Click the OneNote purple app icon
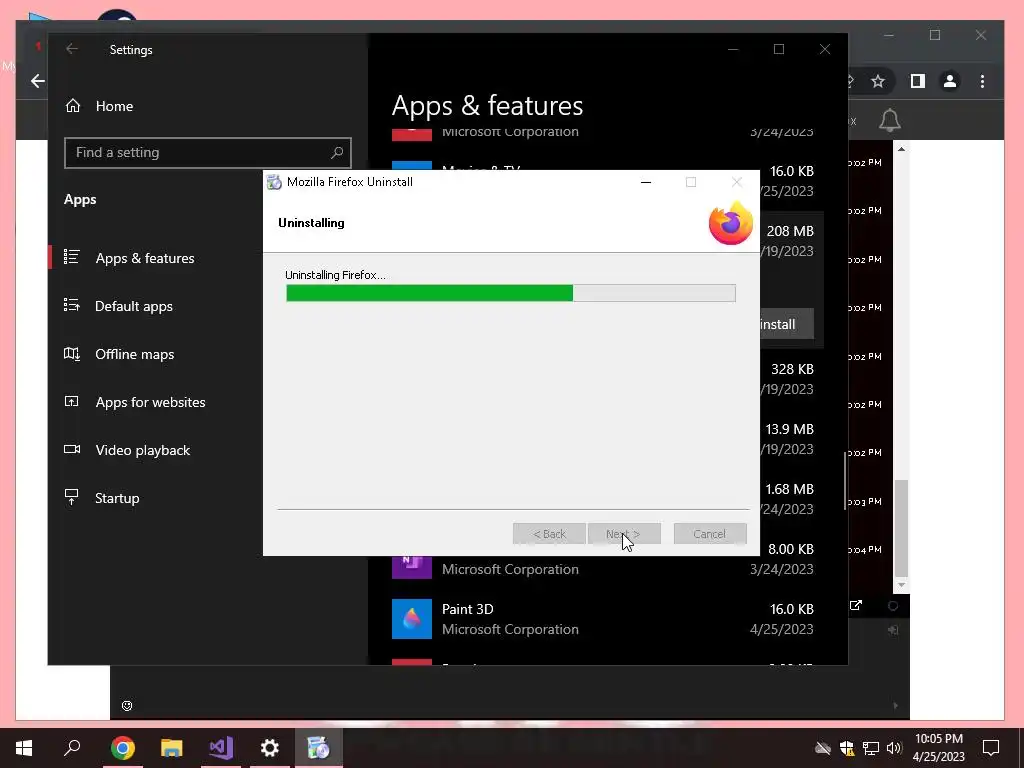Screen dimensions: 1024x768 411,566
